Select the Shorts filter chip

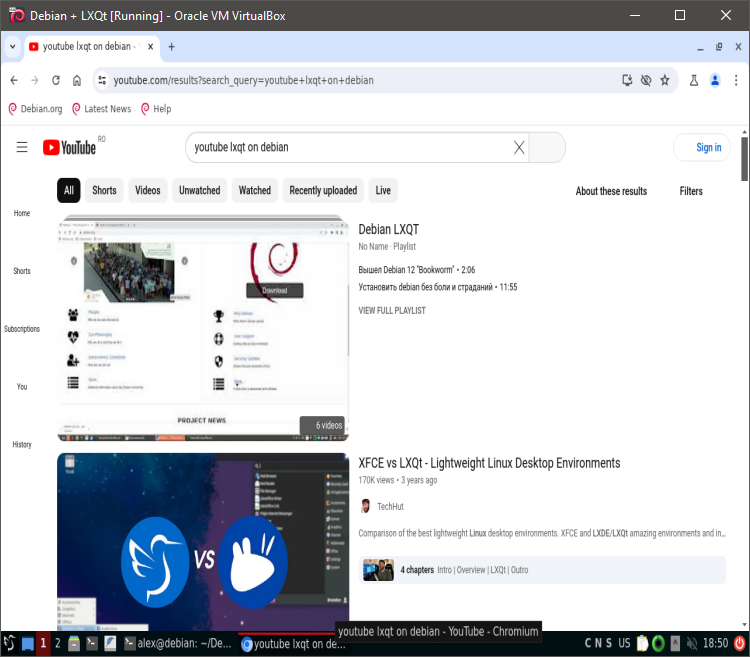pyautogui.click(x=104, y=190)
